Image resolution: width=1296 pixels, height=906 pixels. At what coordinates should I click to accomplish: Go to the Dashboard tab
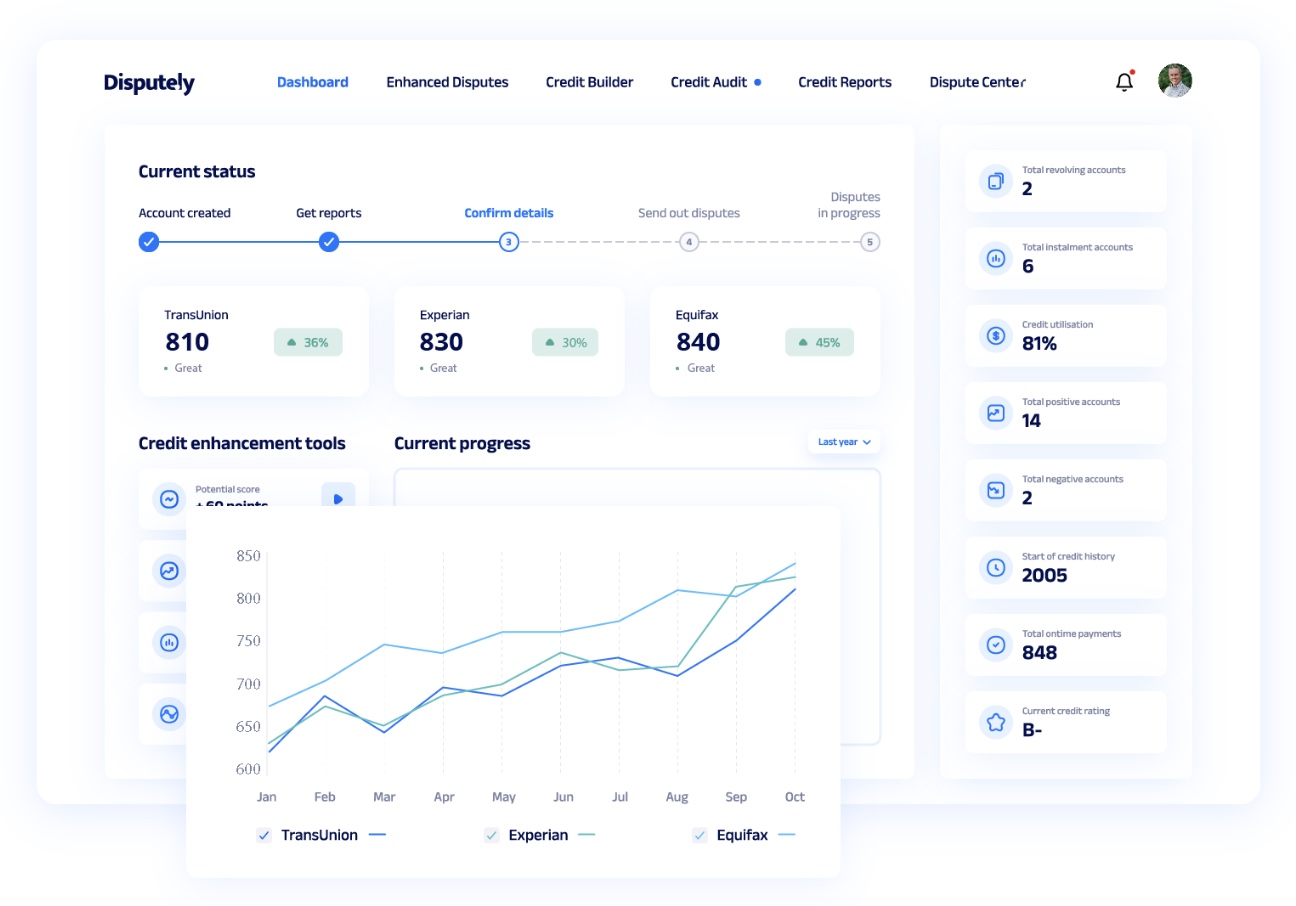pyautogui.click(x=313, y=82)
